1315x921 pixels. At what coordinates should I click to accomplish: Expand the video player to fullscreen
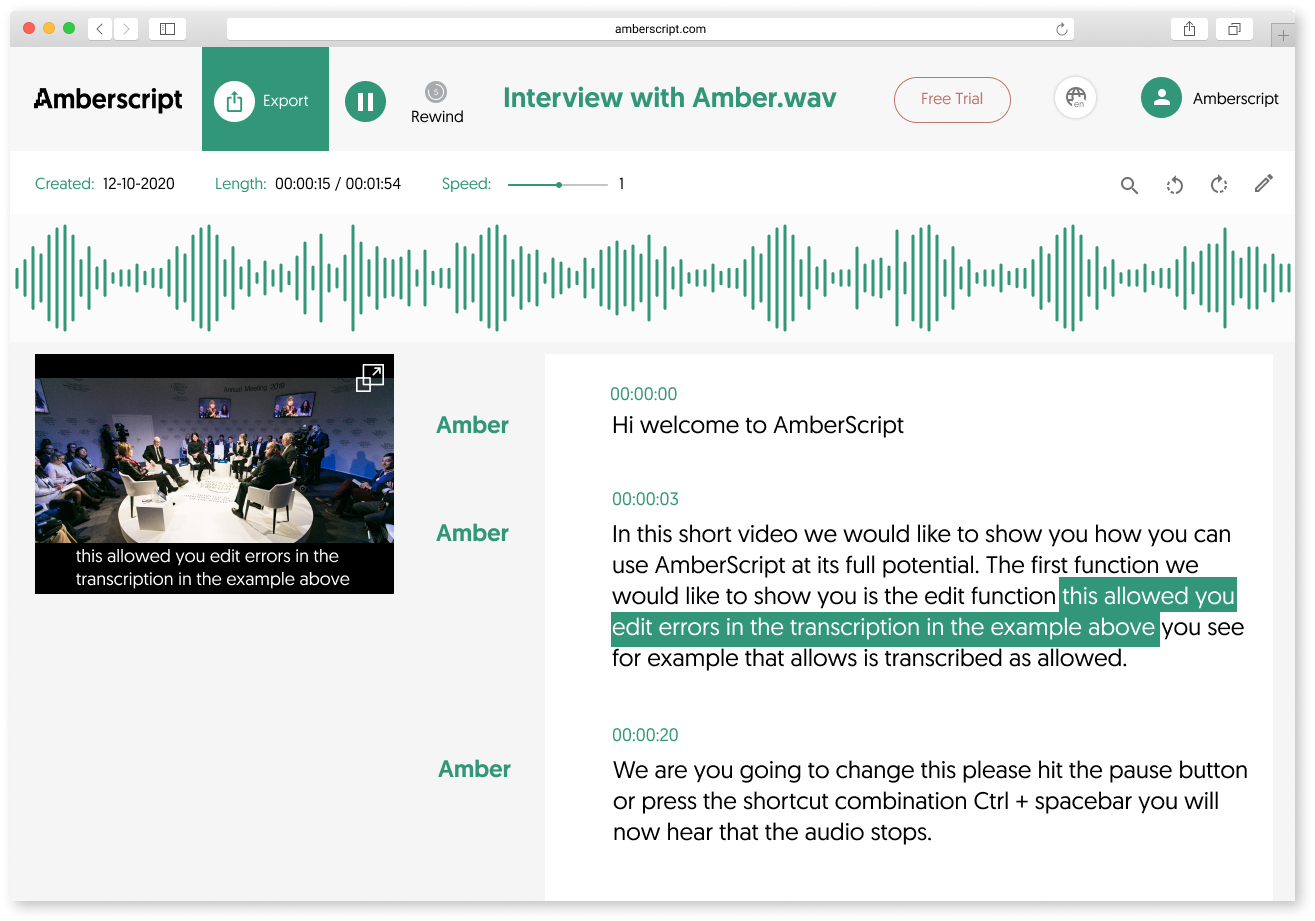370,378
